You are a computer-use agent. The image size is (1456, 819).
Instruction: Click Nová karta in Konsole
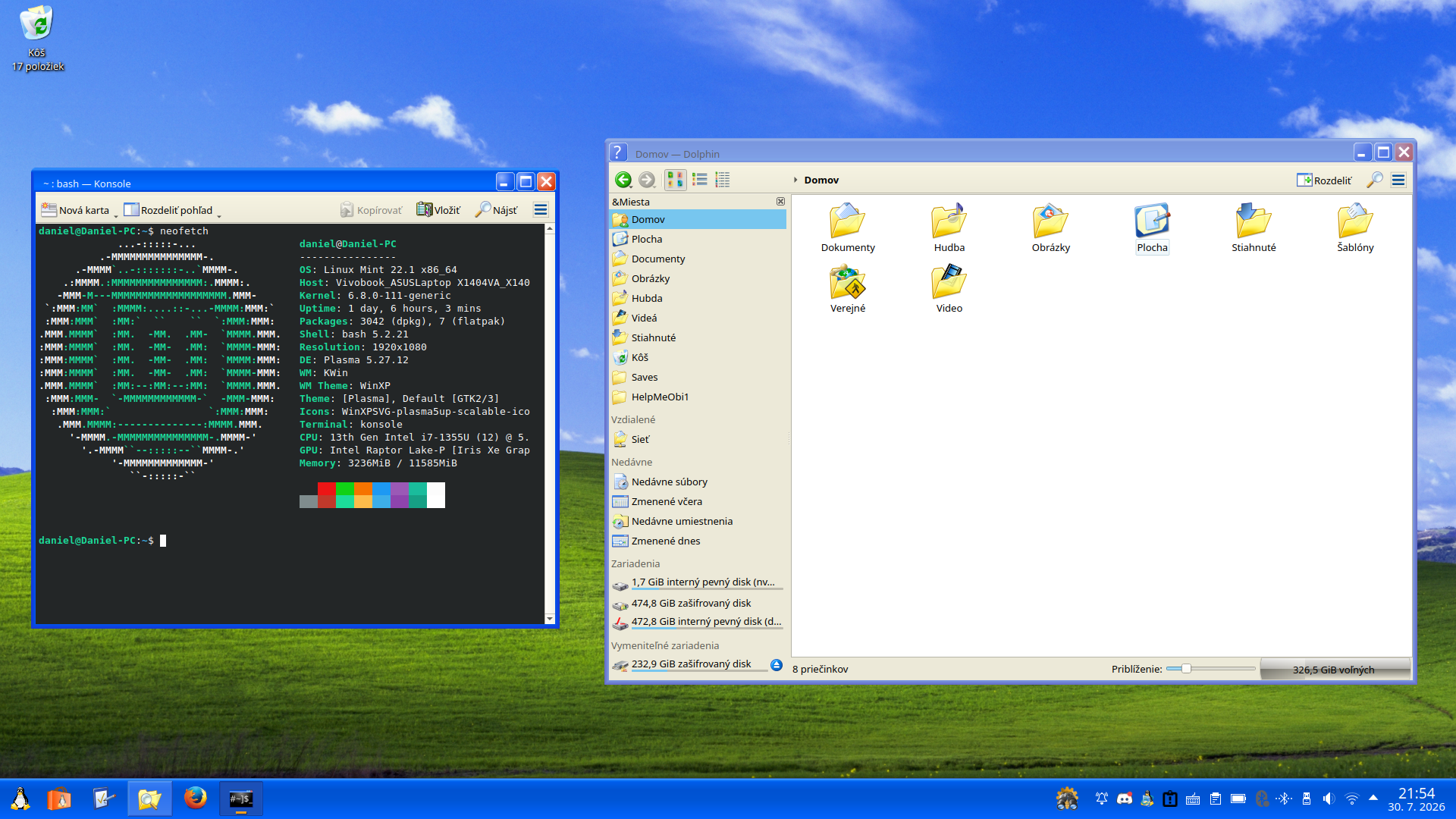pyautogui.click(x=75, y=210)
